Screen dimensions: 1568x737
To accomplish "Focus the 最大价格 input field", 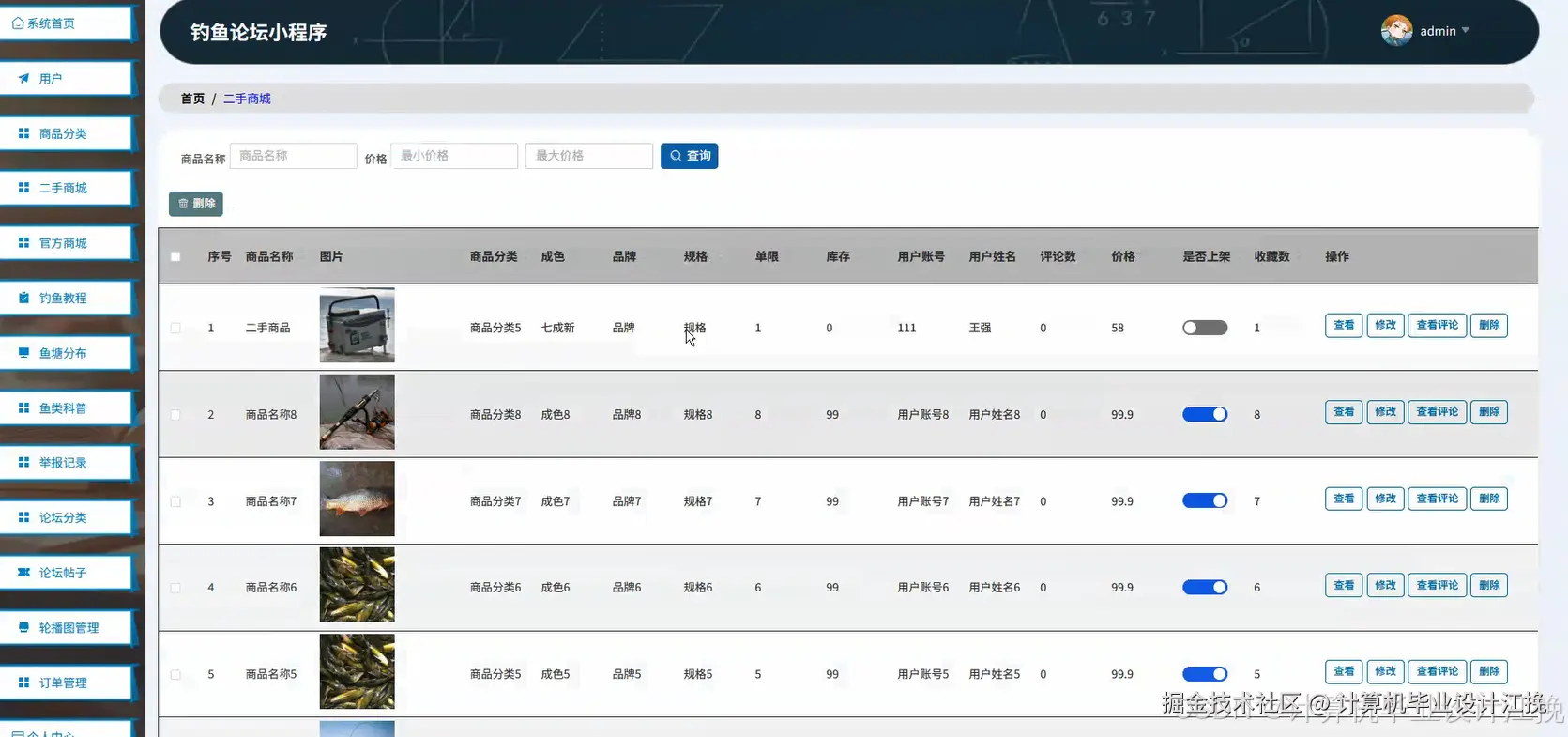I will [x=589, y=156].
